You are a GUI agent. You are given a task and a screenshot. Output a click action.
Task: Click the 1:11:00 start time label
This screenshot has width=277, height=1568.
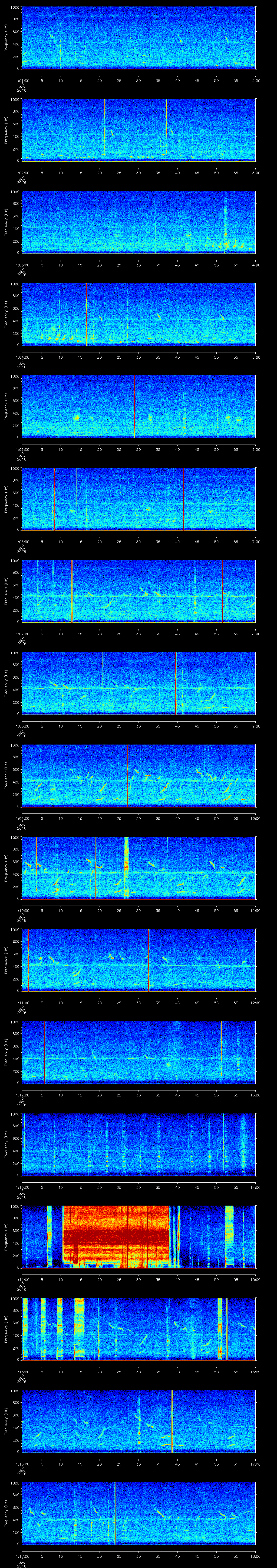[x=22, y=1003]
